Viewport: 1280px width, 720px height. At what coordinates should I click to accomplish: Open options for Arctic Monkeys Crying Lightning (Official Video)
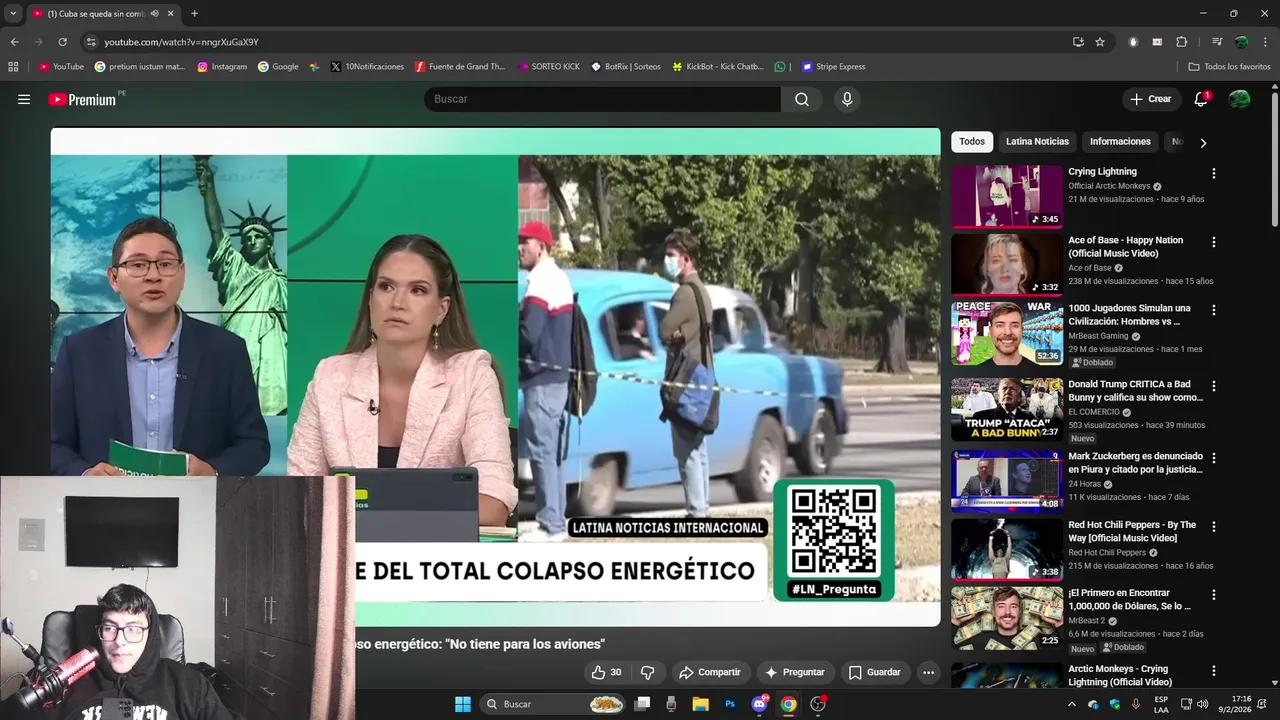[1214, 671]
